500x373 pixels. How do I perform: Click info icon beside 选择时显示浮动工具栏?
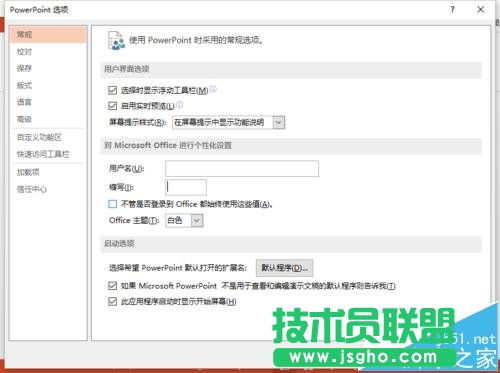pos(213,89)
